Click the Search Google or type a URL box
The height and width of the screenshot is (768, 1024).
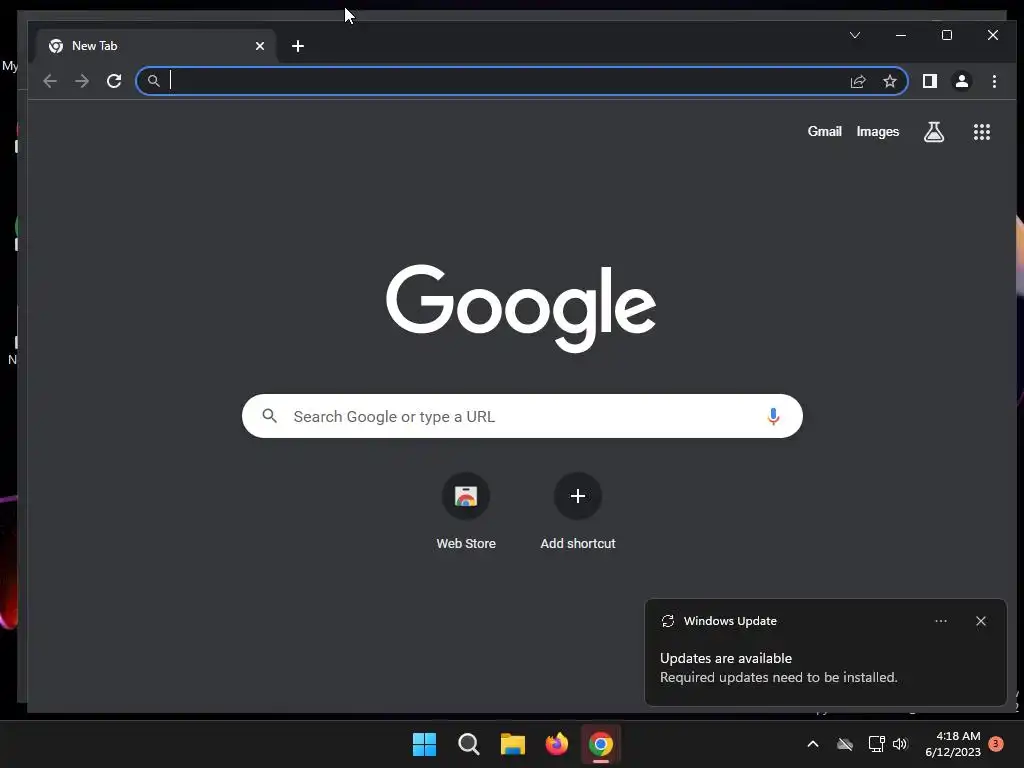pyautogui.click(x=522, y=416)
